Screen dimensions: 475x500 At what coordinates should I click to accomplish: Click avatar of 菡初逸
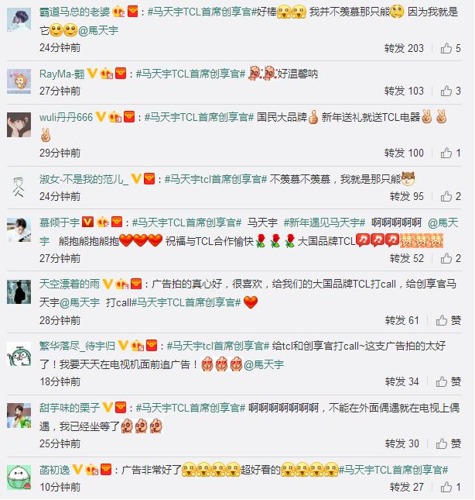click(19, 477)
